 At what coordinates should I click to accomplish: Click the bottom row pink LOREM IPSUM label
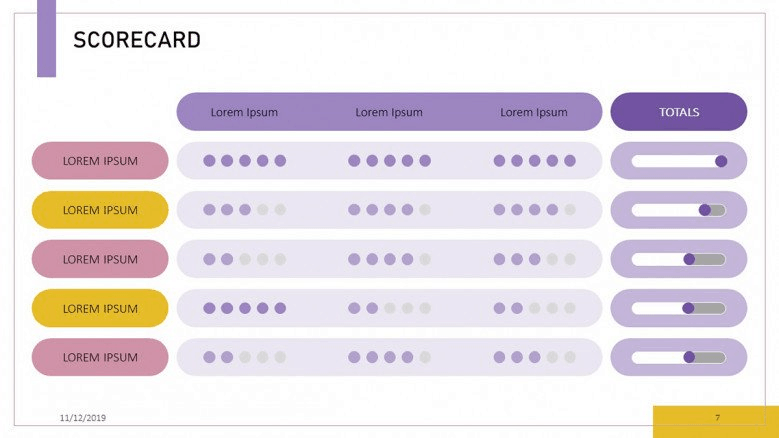[x=100, y=357]
